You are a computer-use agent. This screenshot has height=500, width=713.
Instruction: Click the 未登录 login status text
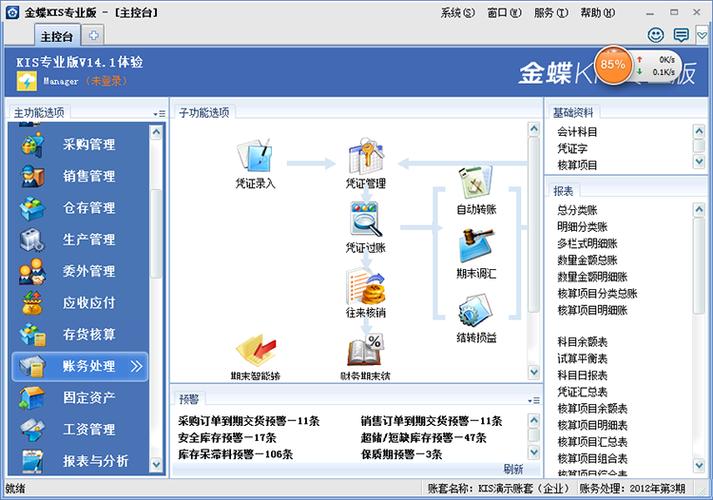coord(107,81)
